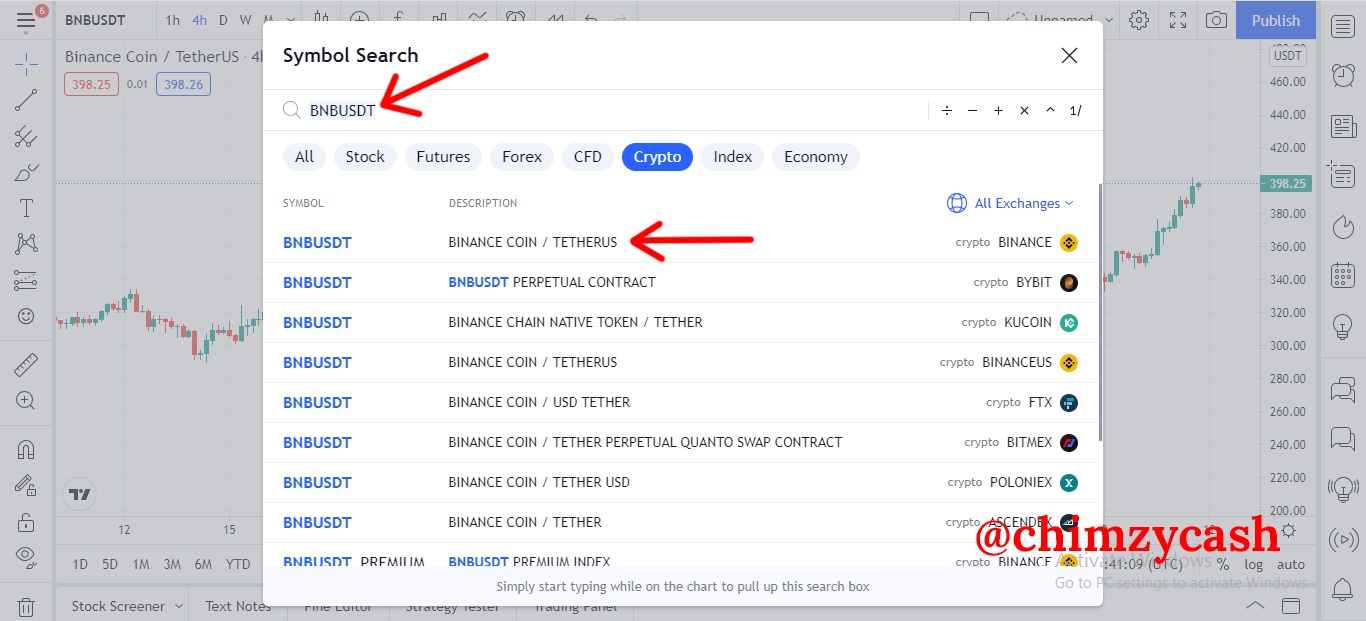
Task: Open the calendar panel icon
Action: [1343, 276]
